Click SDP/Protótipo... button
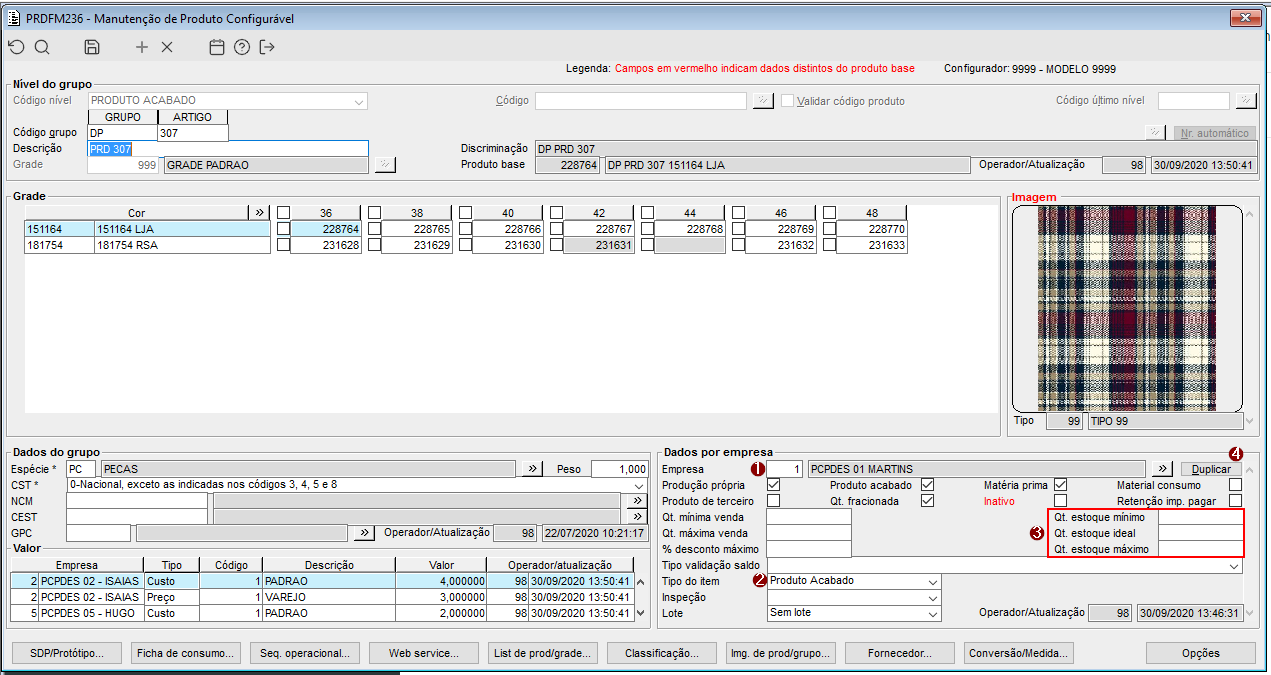Viewport: 1271px width, 675px height. (67, 653)
